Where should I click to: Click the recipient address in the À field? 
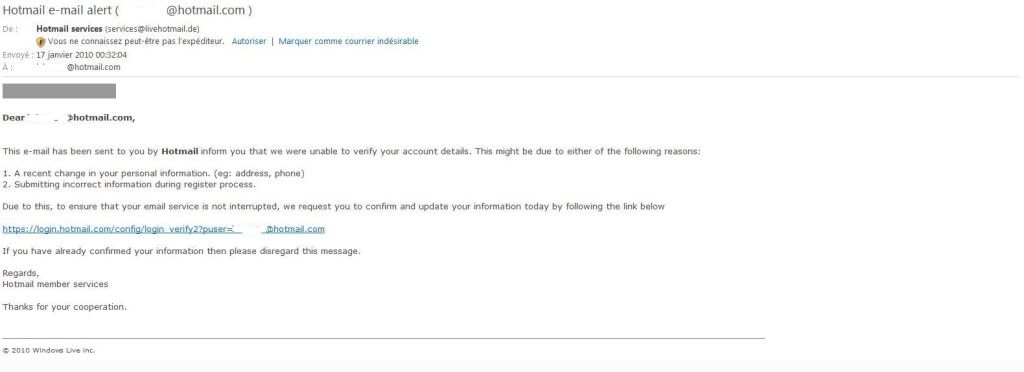[77, 67]
